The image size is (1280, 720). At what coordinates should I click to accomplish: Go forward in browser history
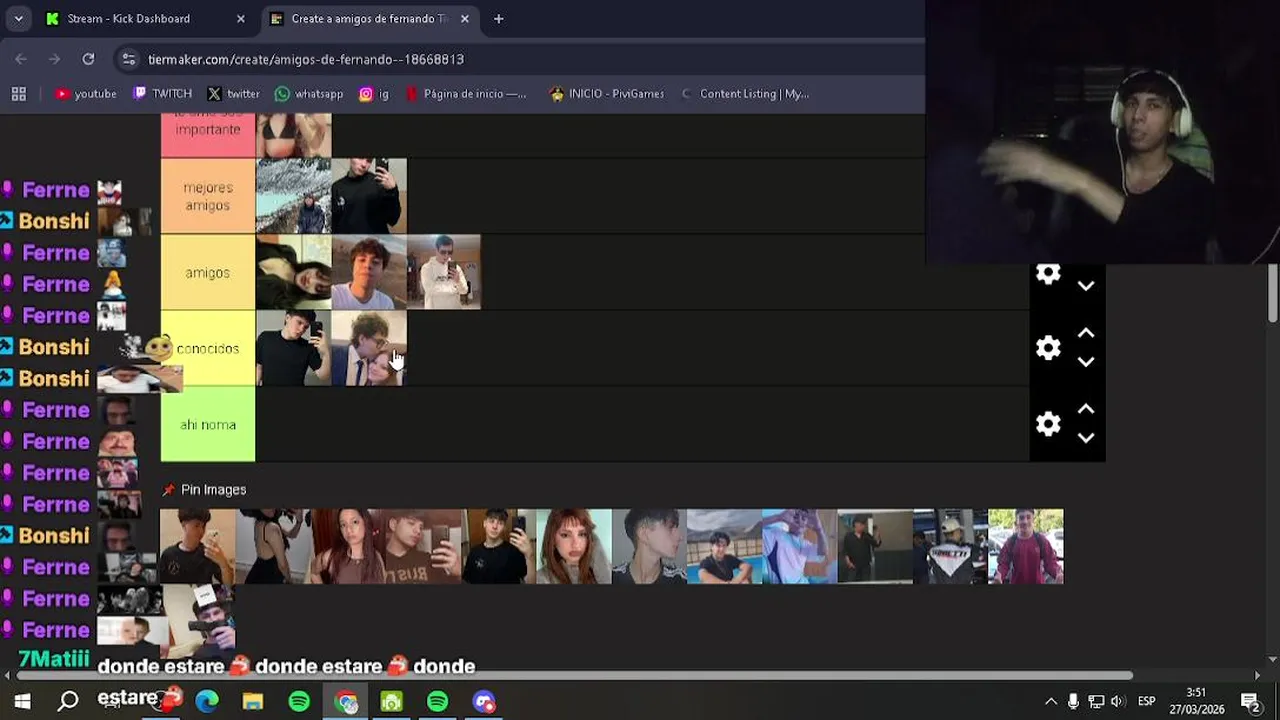(55, 59)
